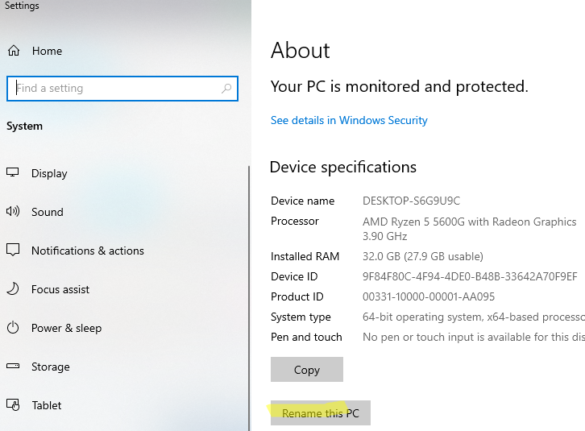The height and width of the screenshot is (431, 585).
Task: Click the Storage drive icon
Action: 13,366
